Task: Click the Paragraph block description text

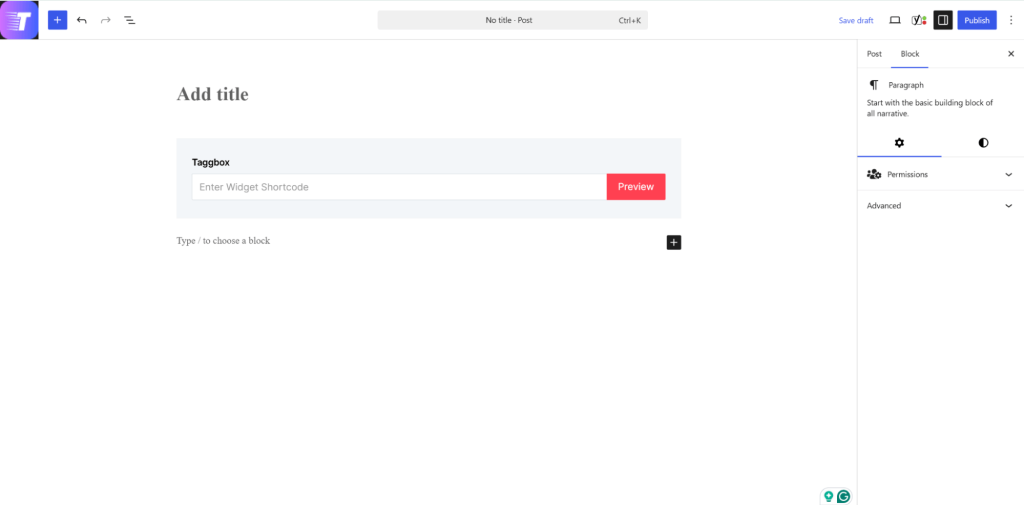Action: pyautogui.click(x=930, y=108)
